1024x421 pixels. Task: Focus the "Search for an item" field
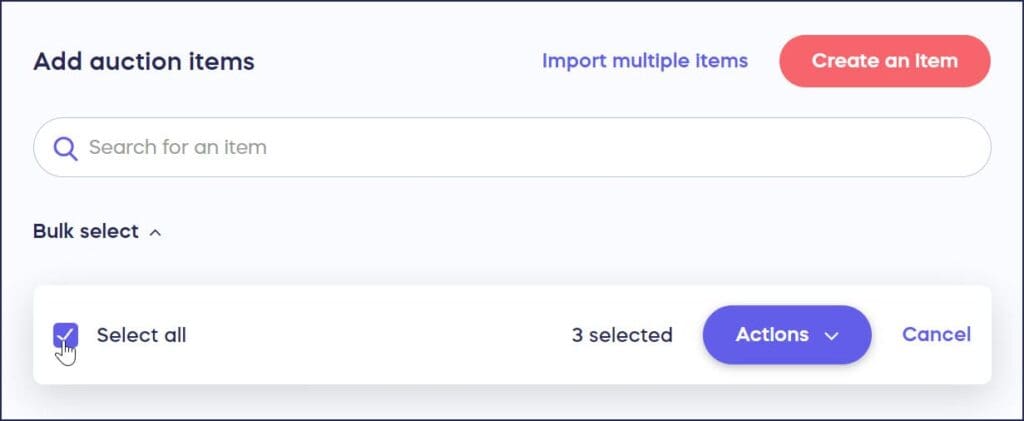[x=500, y=148]
